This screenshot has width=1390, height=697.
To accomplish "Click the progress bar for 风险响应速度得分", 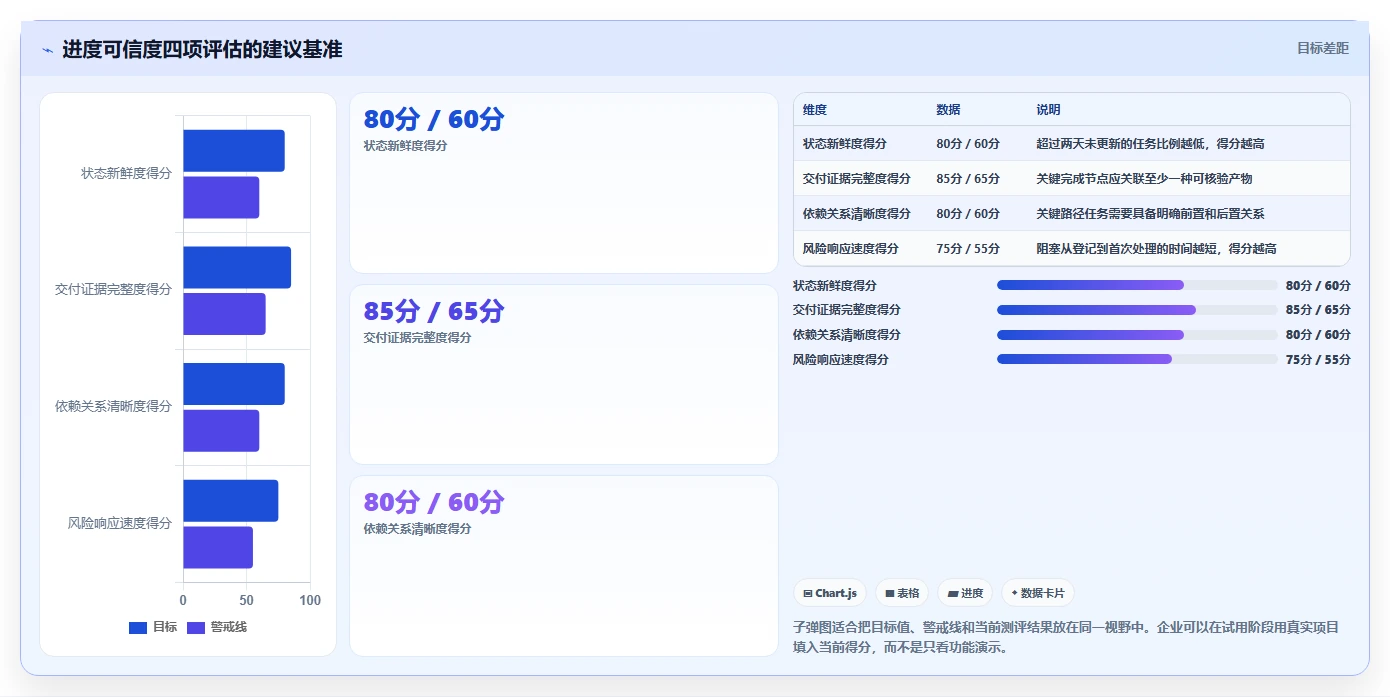I will 1137,359.
